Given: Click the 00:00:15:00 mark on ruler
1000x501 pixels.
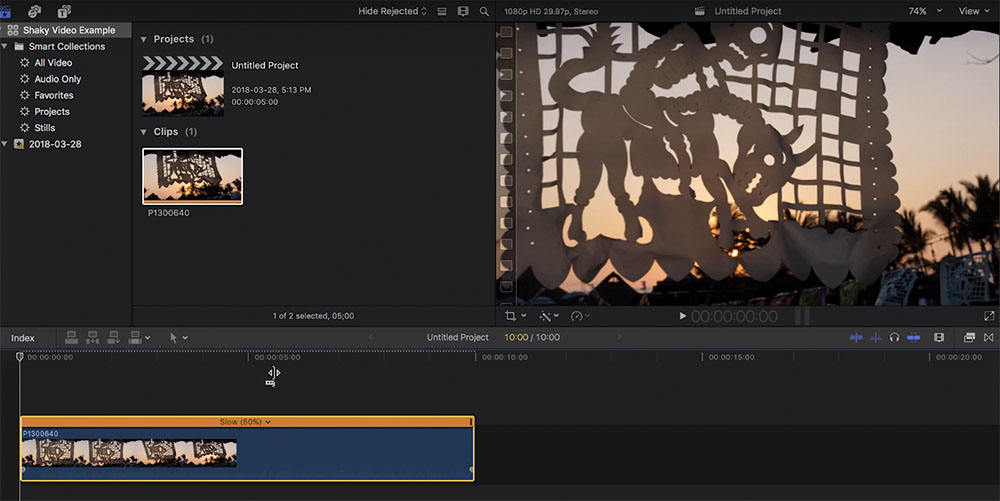Looking at the screenshot, I should click(x=732, y=358).
